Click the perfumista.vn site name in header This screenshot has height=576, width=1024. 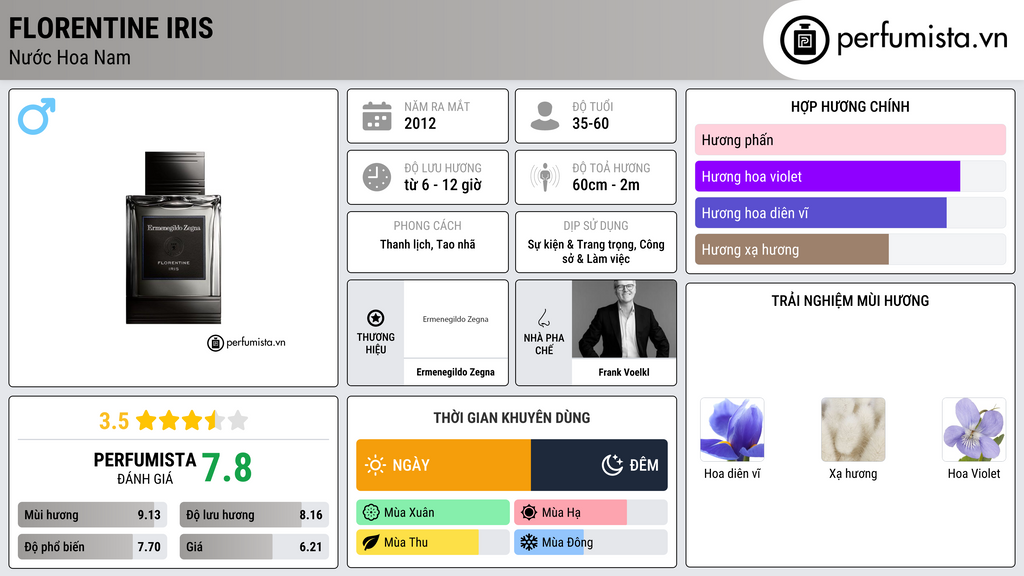click(x=922, y=39)
